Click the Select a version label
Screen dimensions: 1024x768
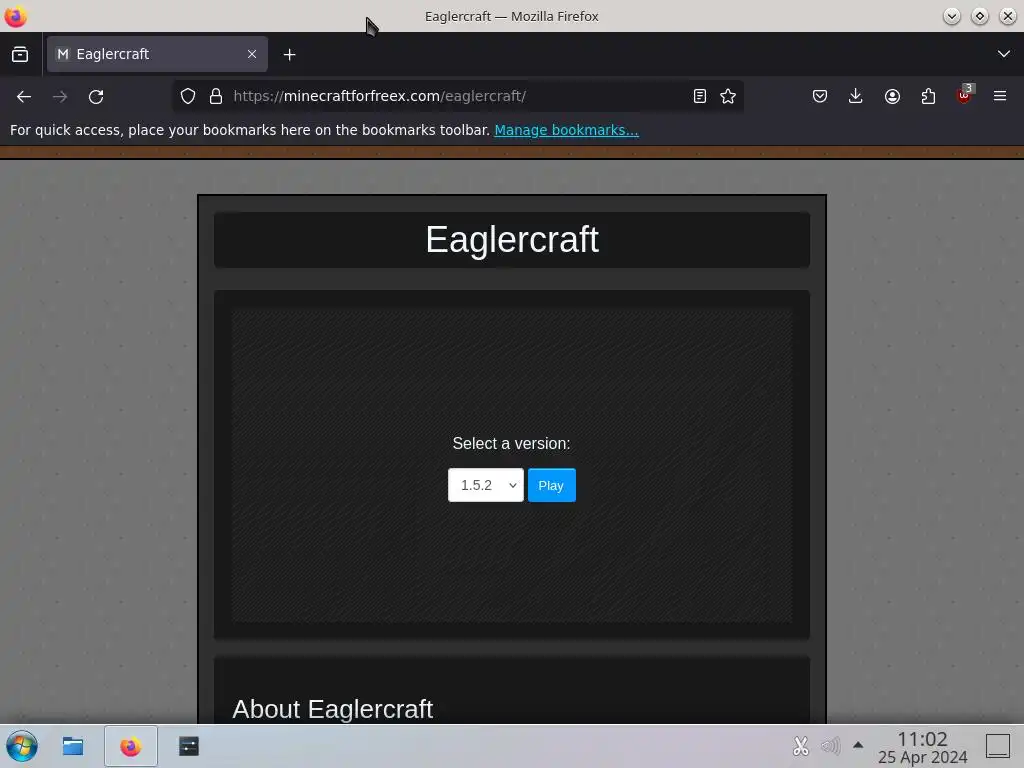(x=511, y=443)
